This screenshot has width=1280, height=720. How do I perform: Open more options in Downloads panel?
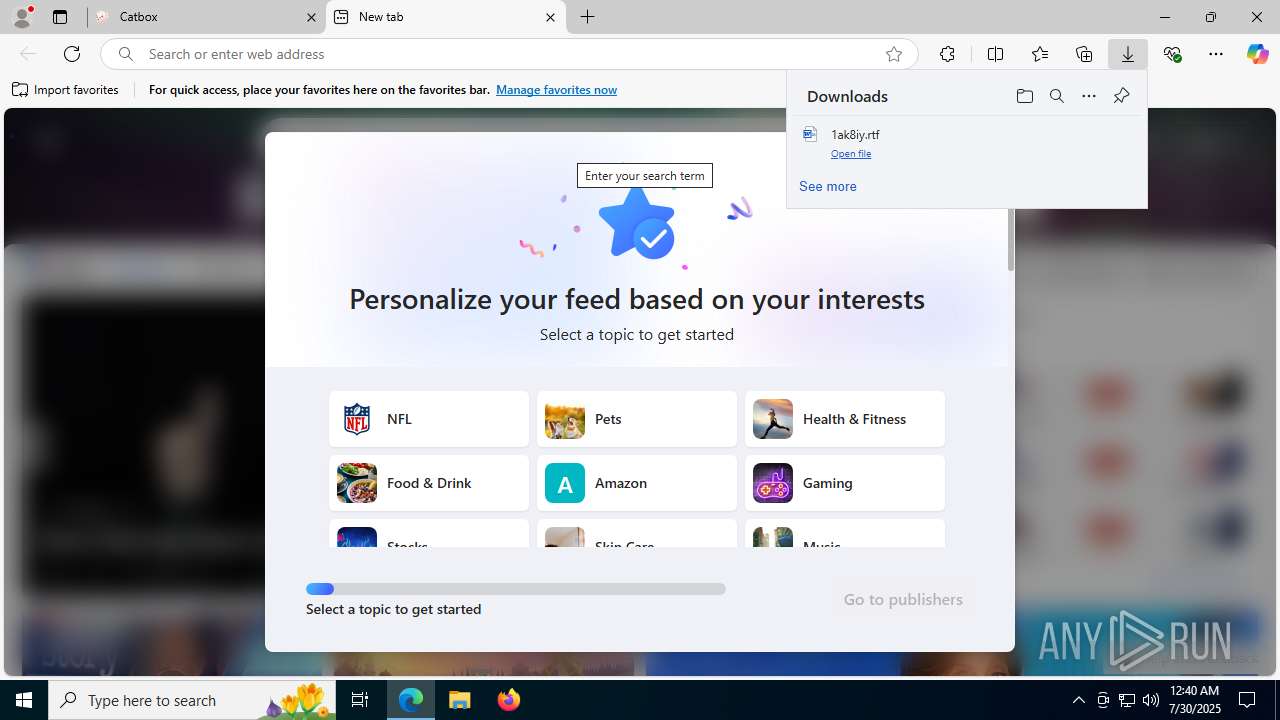[1089, 96]
